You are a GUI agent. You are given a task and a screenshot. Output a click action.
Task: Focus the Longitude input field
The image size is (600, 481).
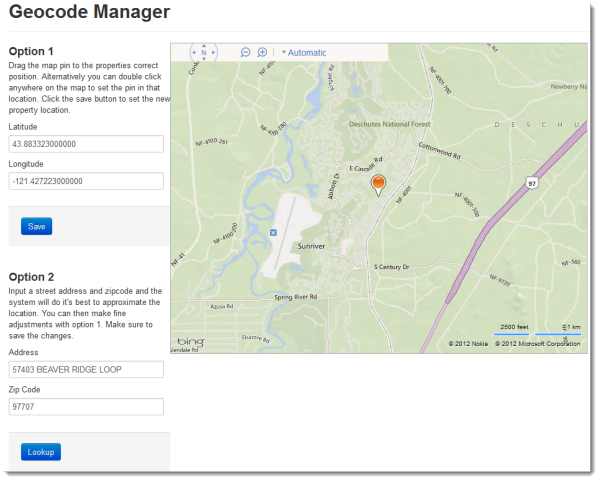coord(86,181)
